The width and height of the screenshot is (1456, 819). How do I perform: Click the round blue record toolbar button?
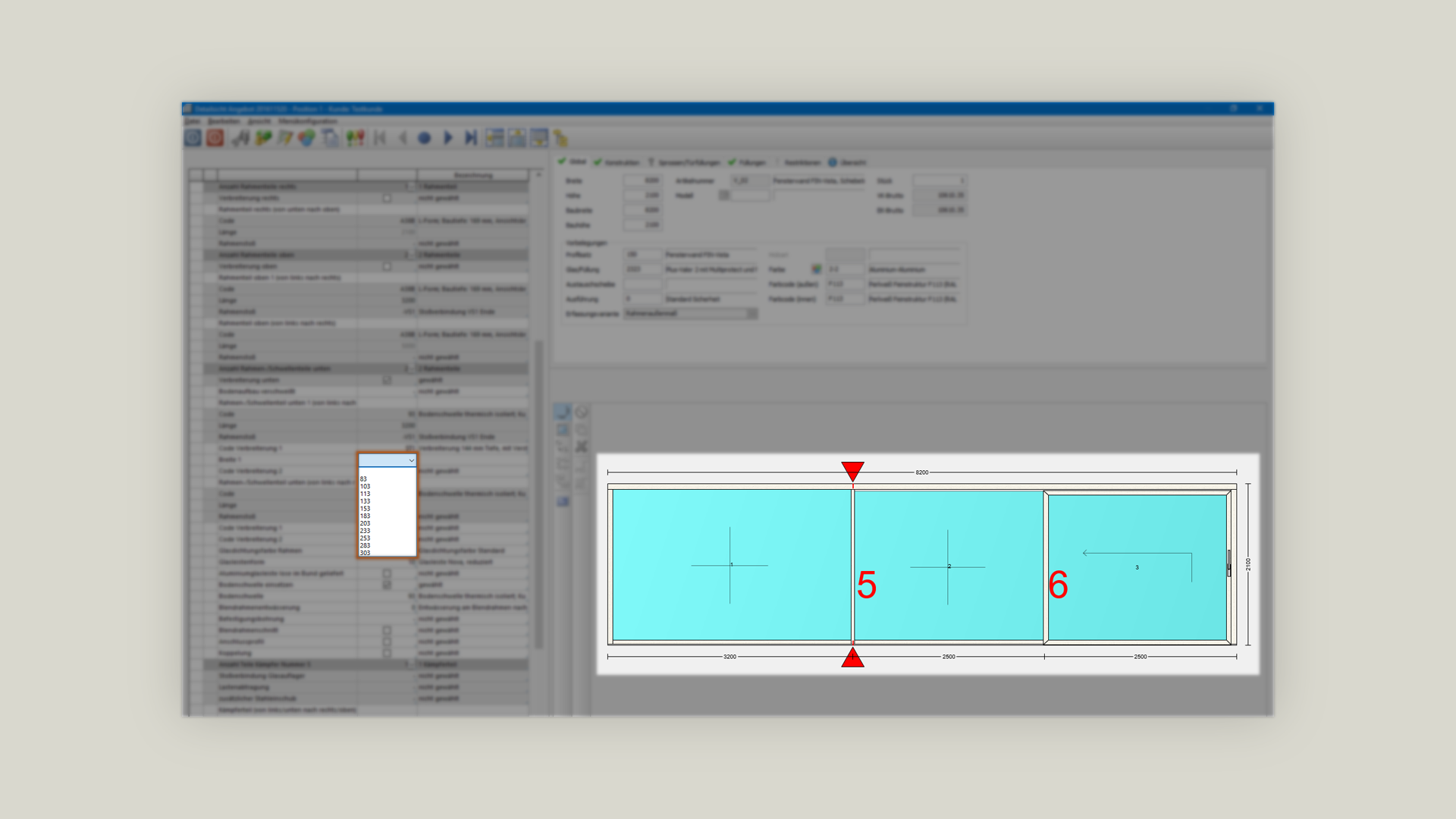point(425,138)
